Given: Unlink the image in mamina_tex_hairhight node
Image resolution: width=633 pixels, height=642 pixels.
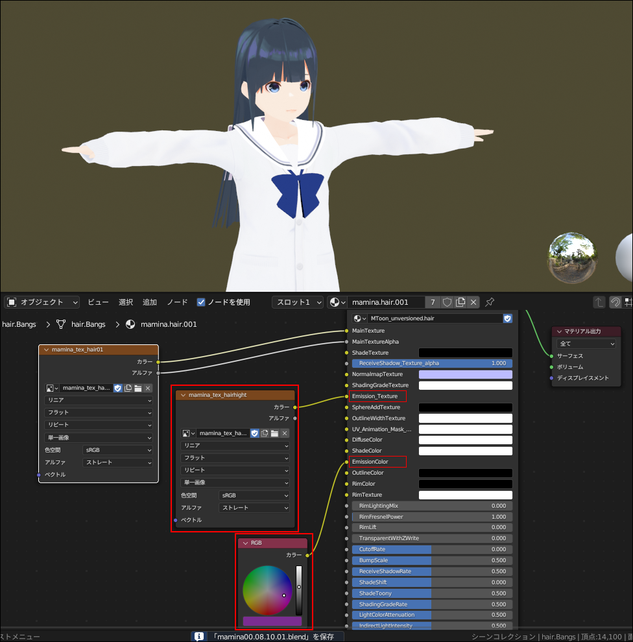Looking at the screenshot, I should (x=285, y=433).
